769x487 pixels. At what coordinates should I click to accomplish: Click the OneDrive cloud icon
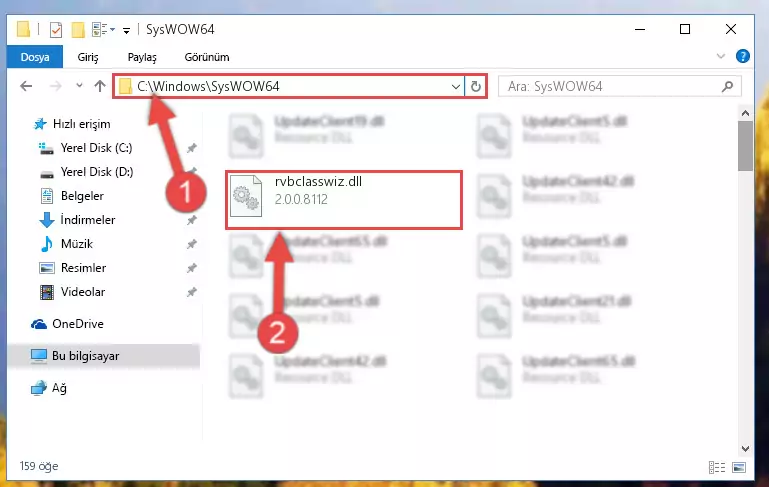click(x=39, y=324)
